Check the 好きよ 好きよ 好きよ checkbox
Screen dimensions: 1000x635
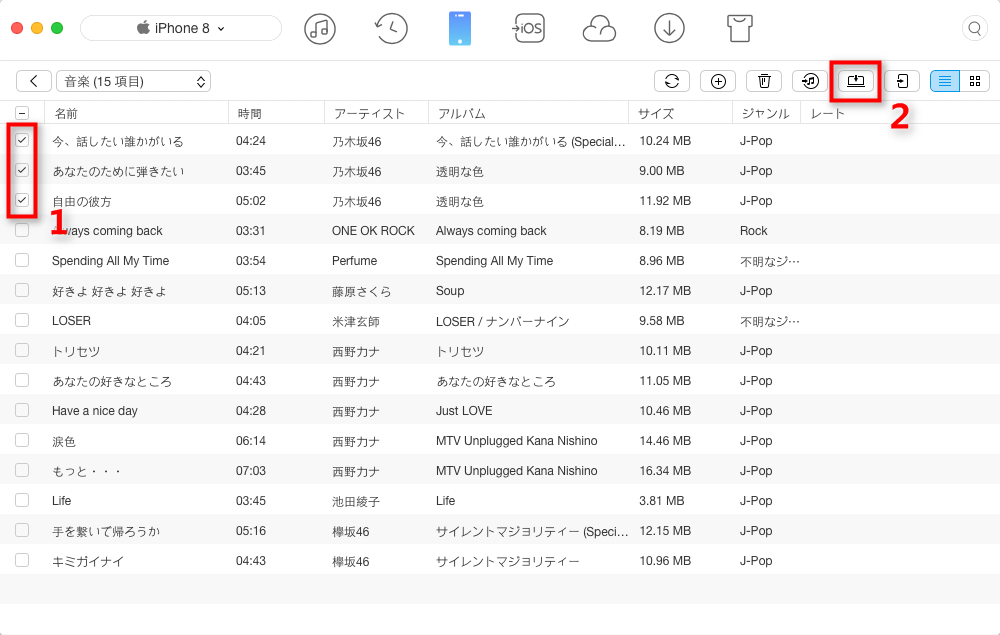pyautogui.click(x=22, y=290)
